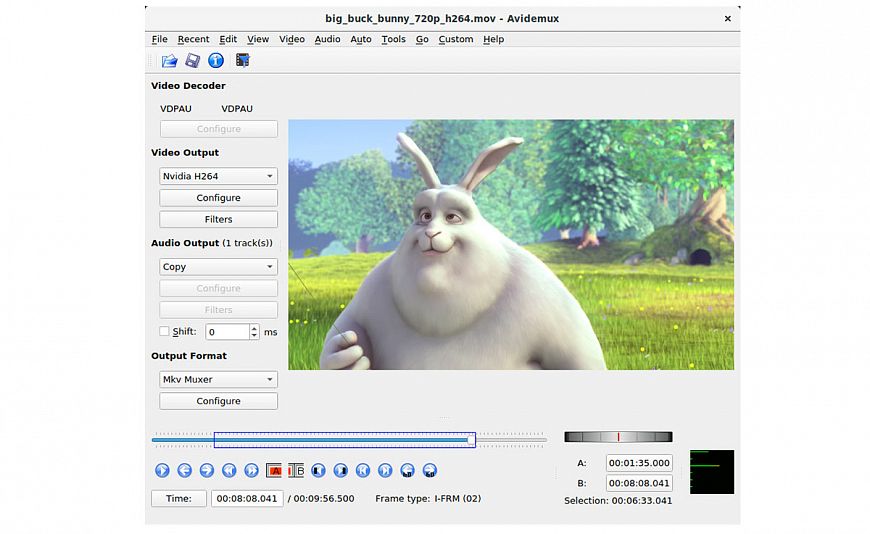Viewport: 870px width, 534px height.
Task: Go back one frame
Action: (x=185, y=470)
